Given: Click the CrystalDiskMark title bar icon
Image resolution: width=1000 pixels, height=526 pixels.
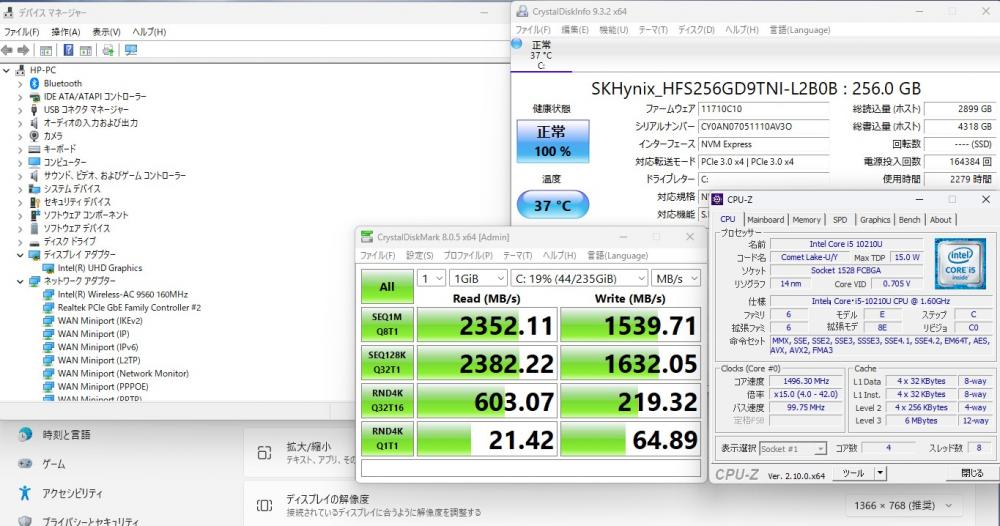Looking at the screenshot, I should coord(367,237).
